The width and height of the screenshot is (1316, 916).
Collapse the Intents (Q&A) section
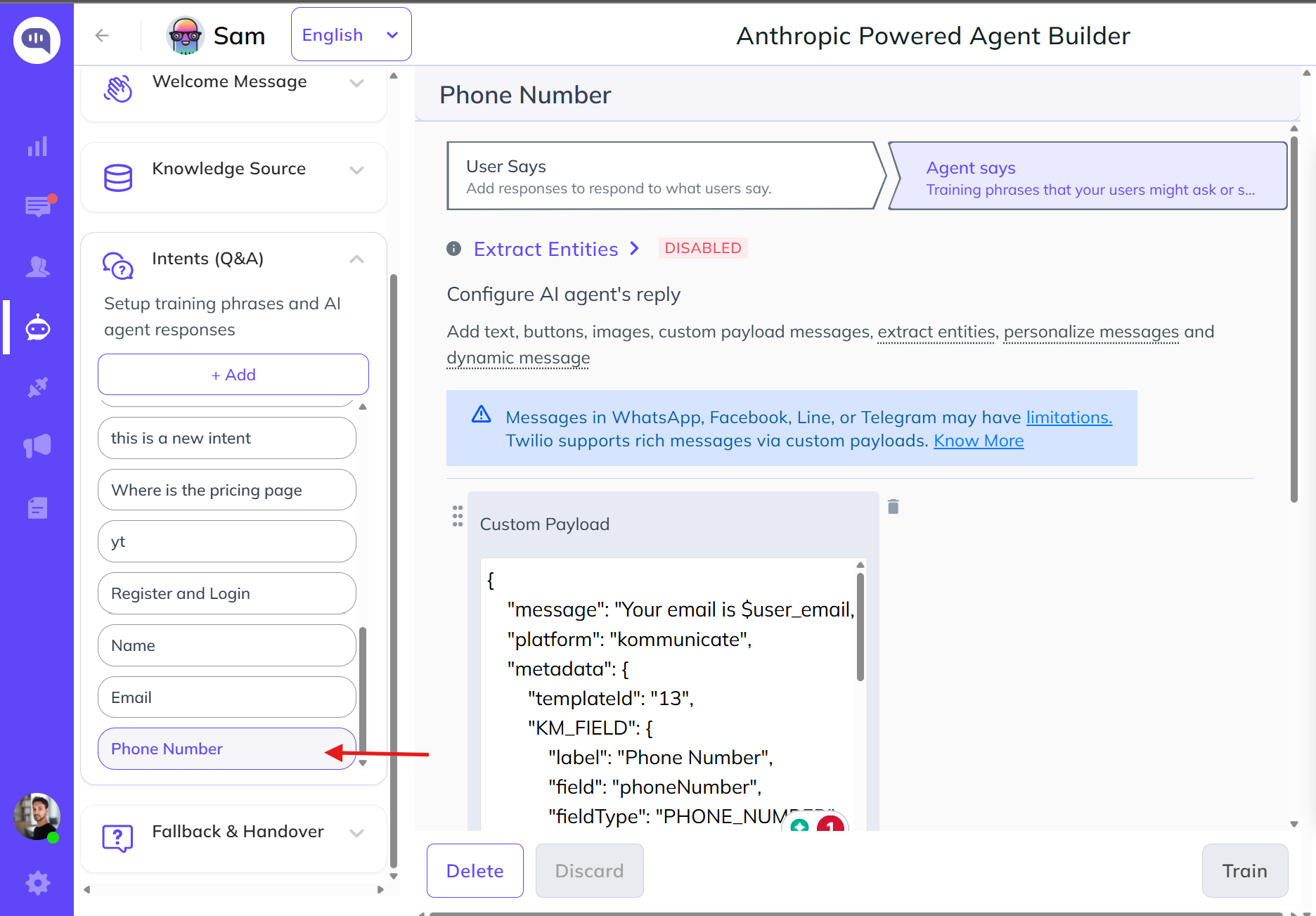point(357,259)
